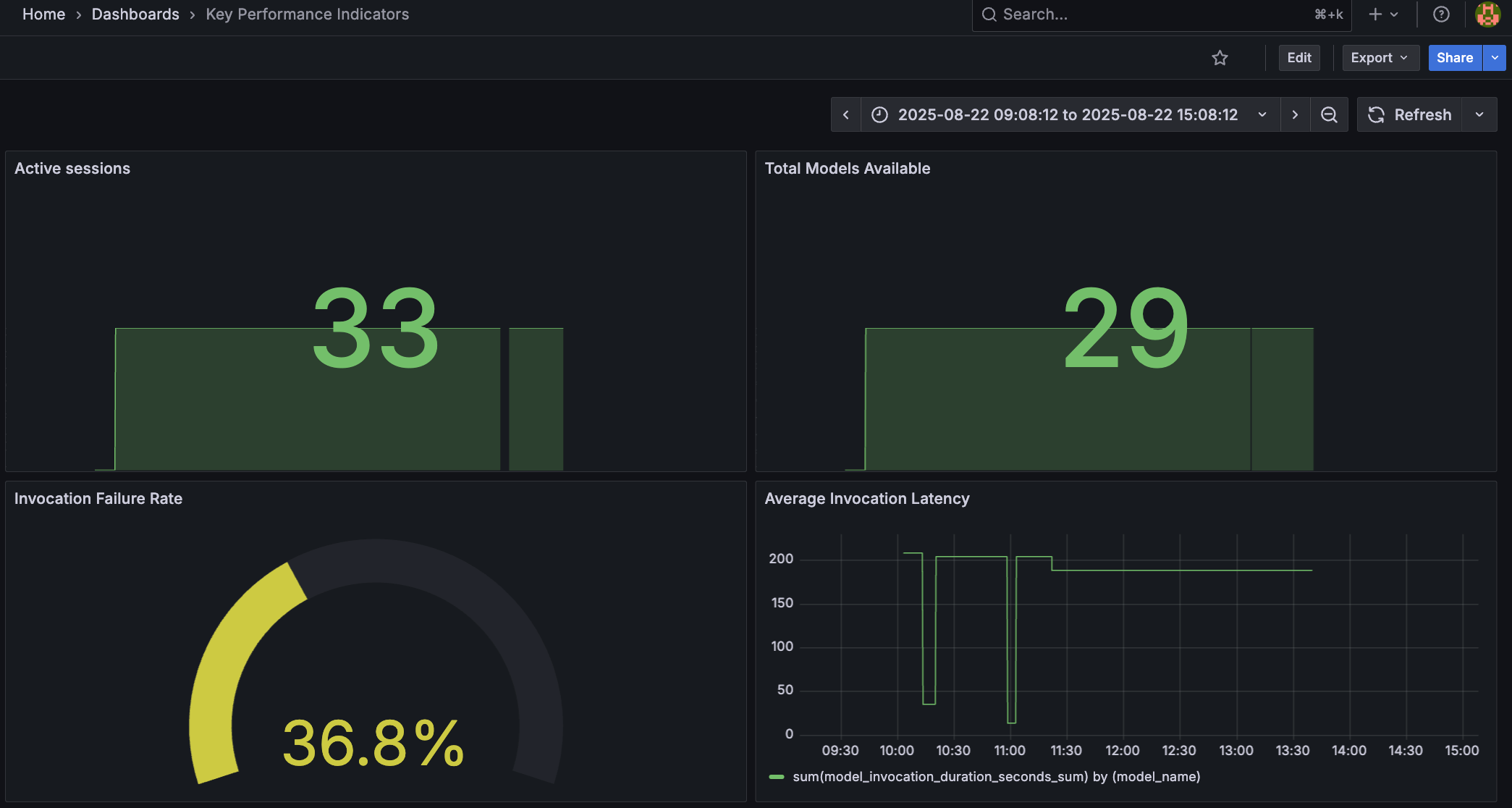
Task: Shift time range backward with left arrow
Action: pos(845,114)
